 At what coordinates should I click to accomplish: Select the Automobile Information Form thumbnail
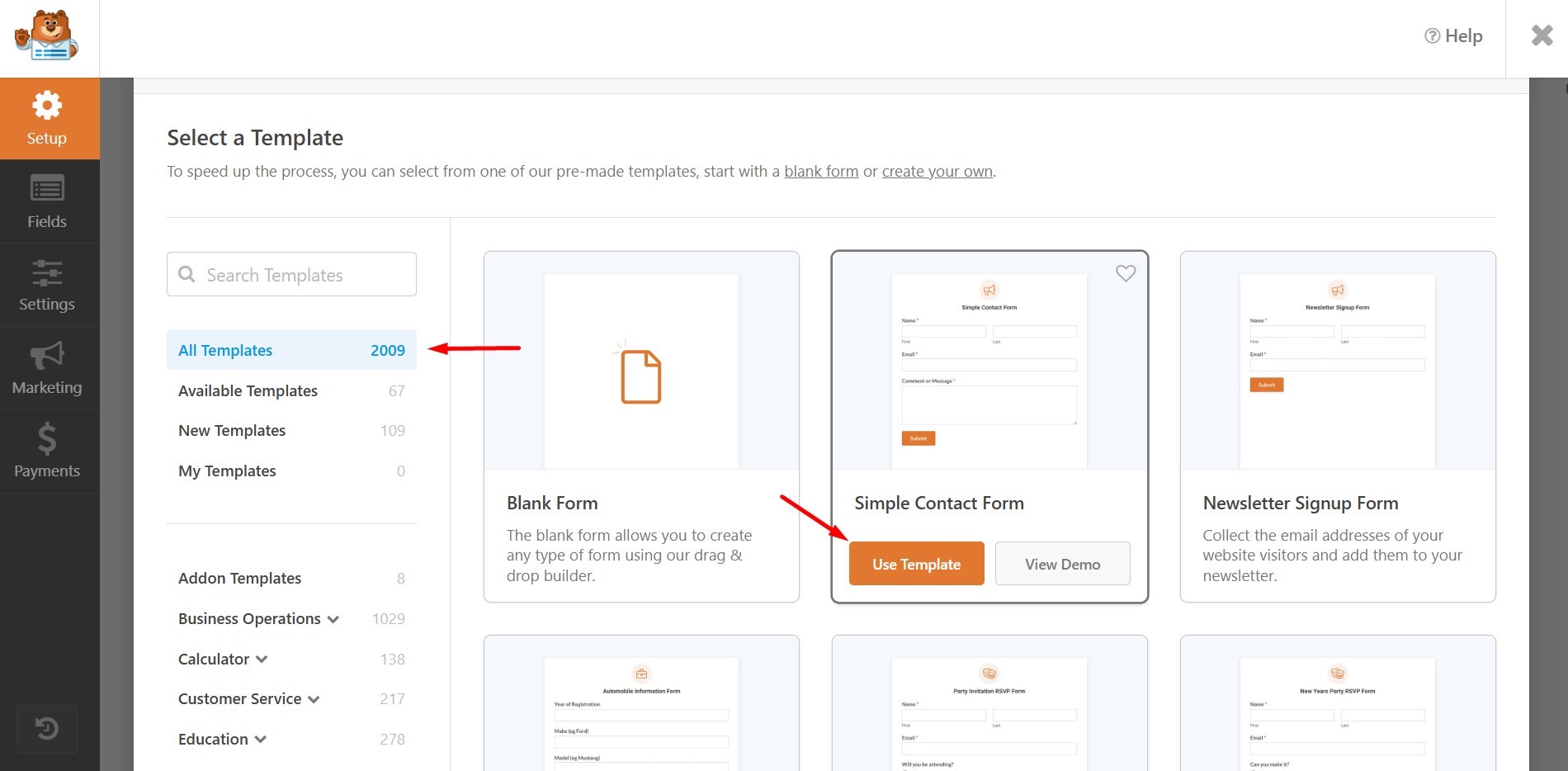[641, 703]
